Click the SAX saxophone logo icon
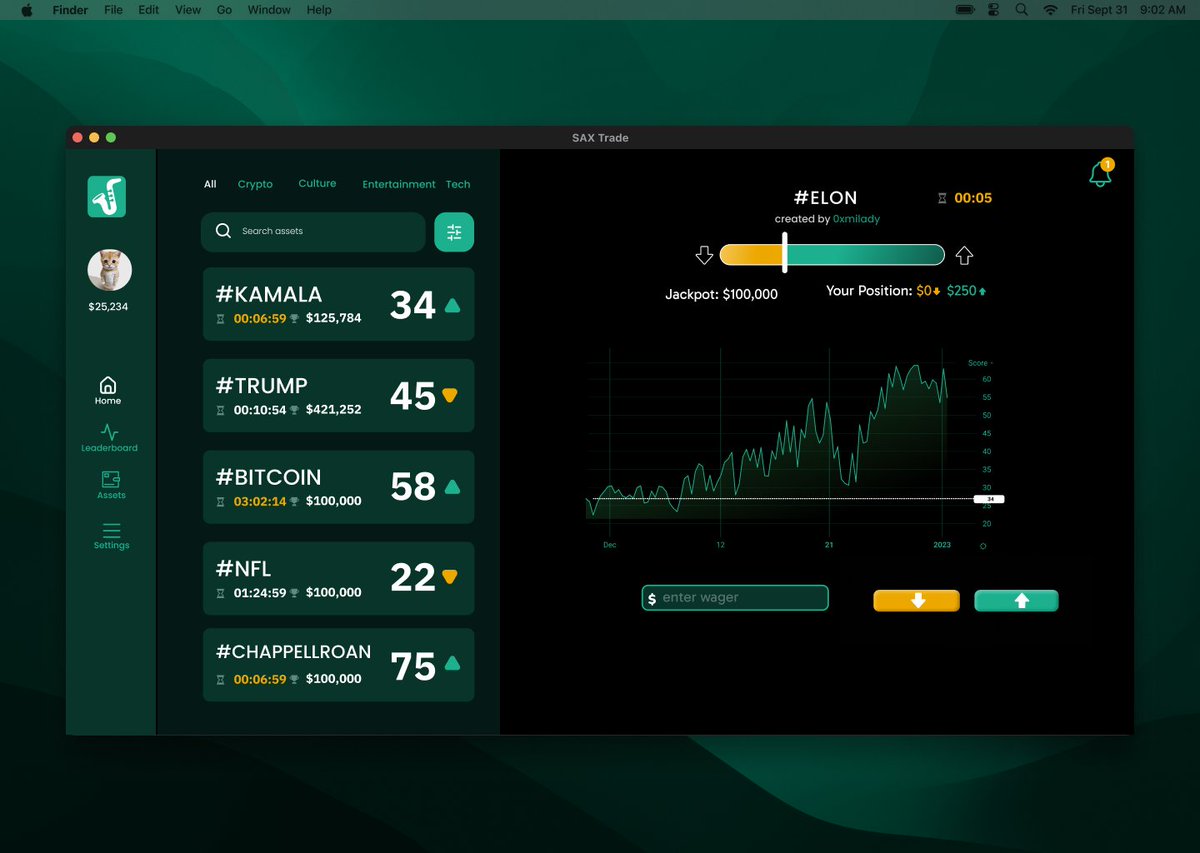The image size is (1200, 853). click(x=107, y=196)
